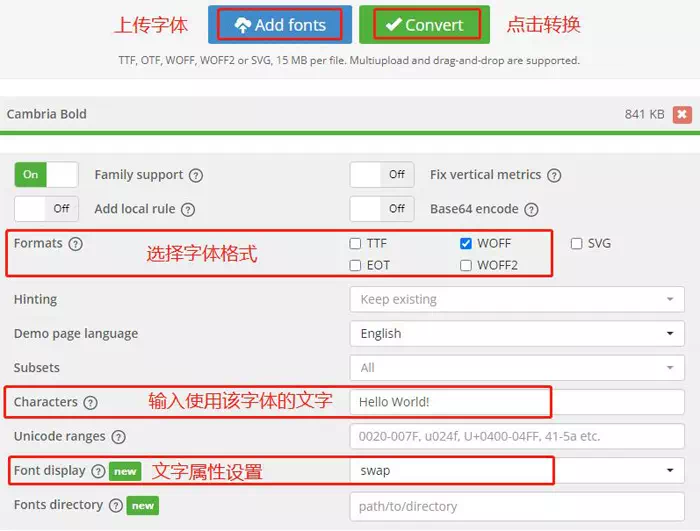Image resolution: width=700 pixels, height=531 pixels.
Task: Show help for the Formats option
Action: click(76, 243)
